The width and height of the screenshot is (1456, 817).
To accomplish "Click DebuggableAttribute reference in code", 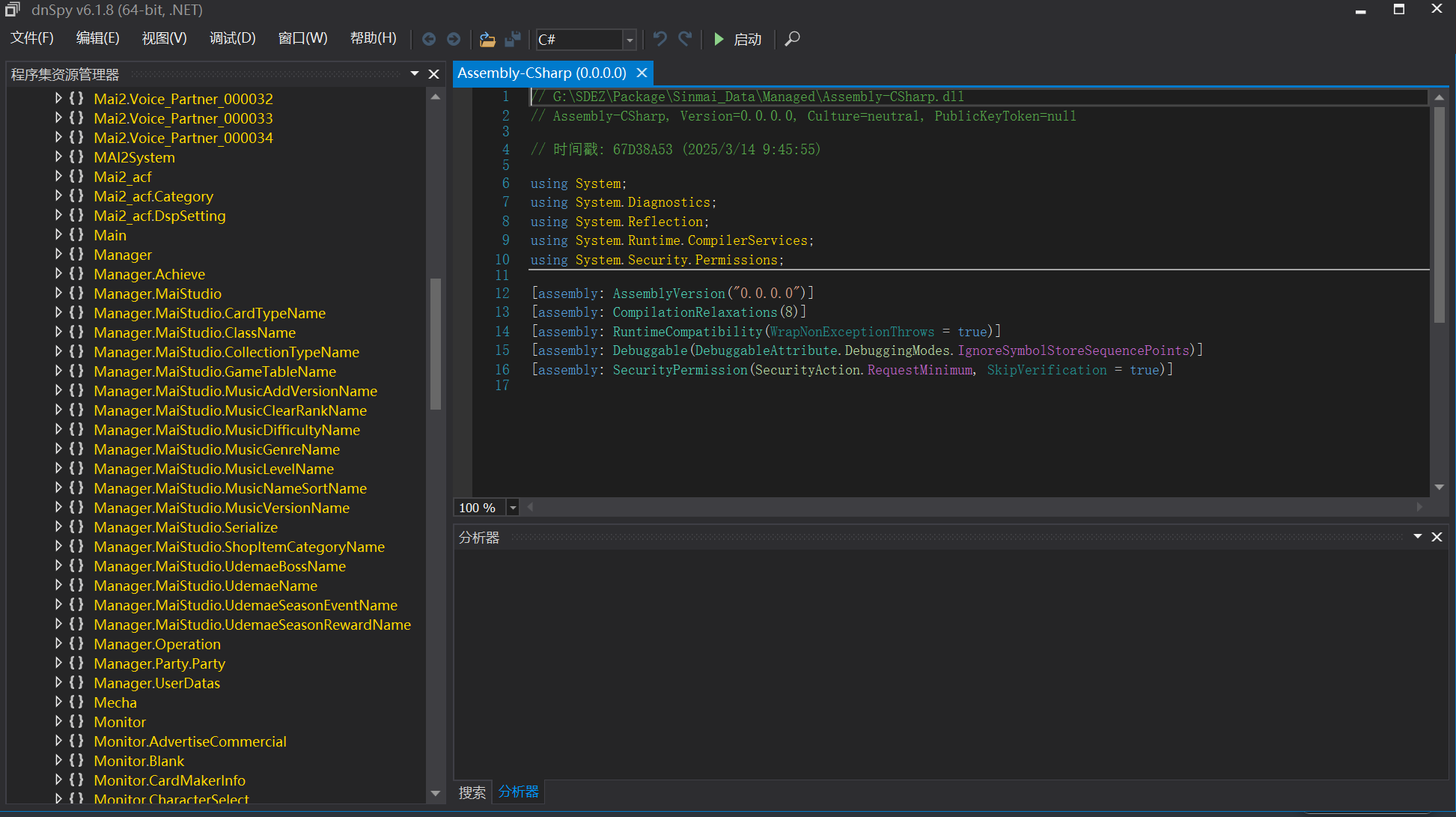I will (766, 350).
